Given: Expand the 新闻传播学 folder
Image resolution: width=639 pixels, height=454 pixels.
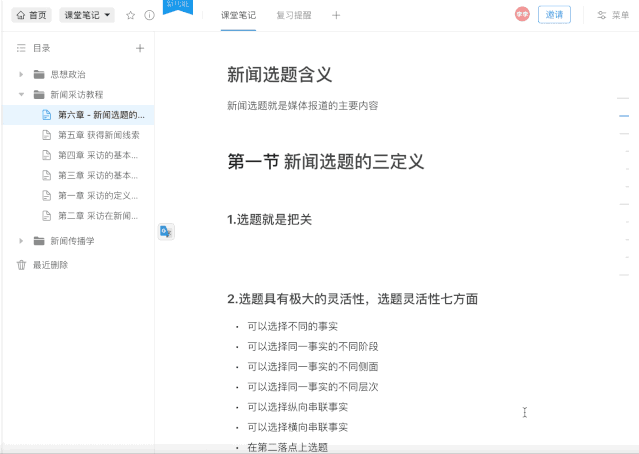Looking at the screenshot, I should 21,241.
